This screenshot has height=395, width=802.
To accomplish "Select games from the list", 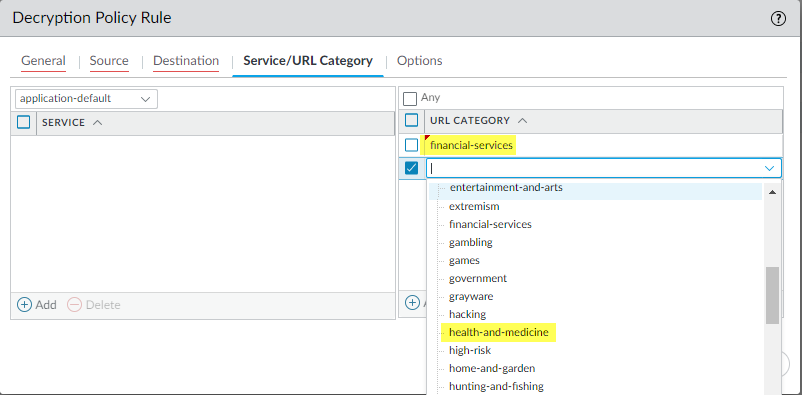I will tap(464, 260).
